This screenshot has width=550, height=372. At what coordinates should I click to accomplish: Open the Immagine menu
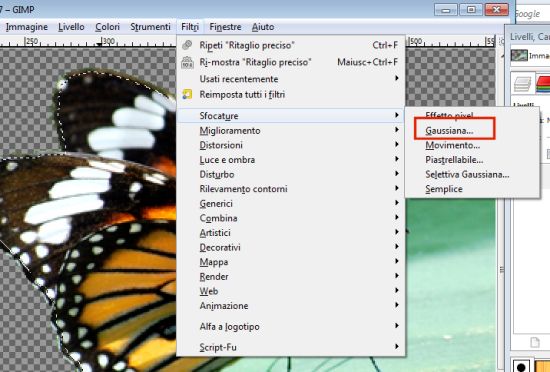pyautogui.click(x=27, y=27)
